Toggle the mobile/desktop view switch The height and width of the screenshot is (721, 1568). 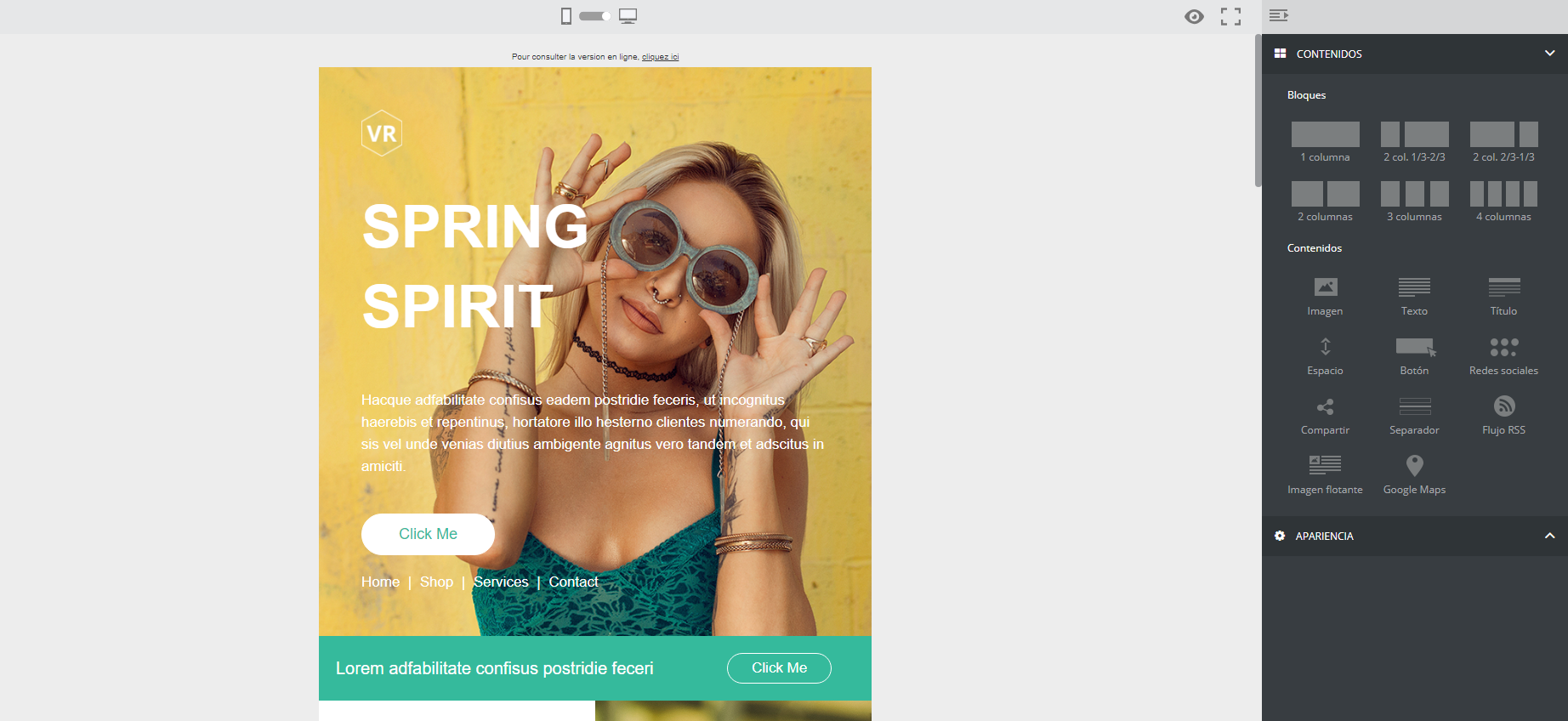pos(595,15)
